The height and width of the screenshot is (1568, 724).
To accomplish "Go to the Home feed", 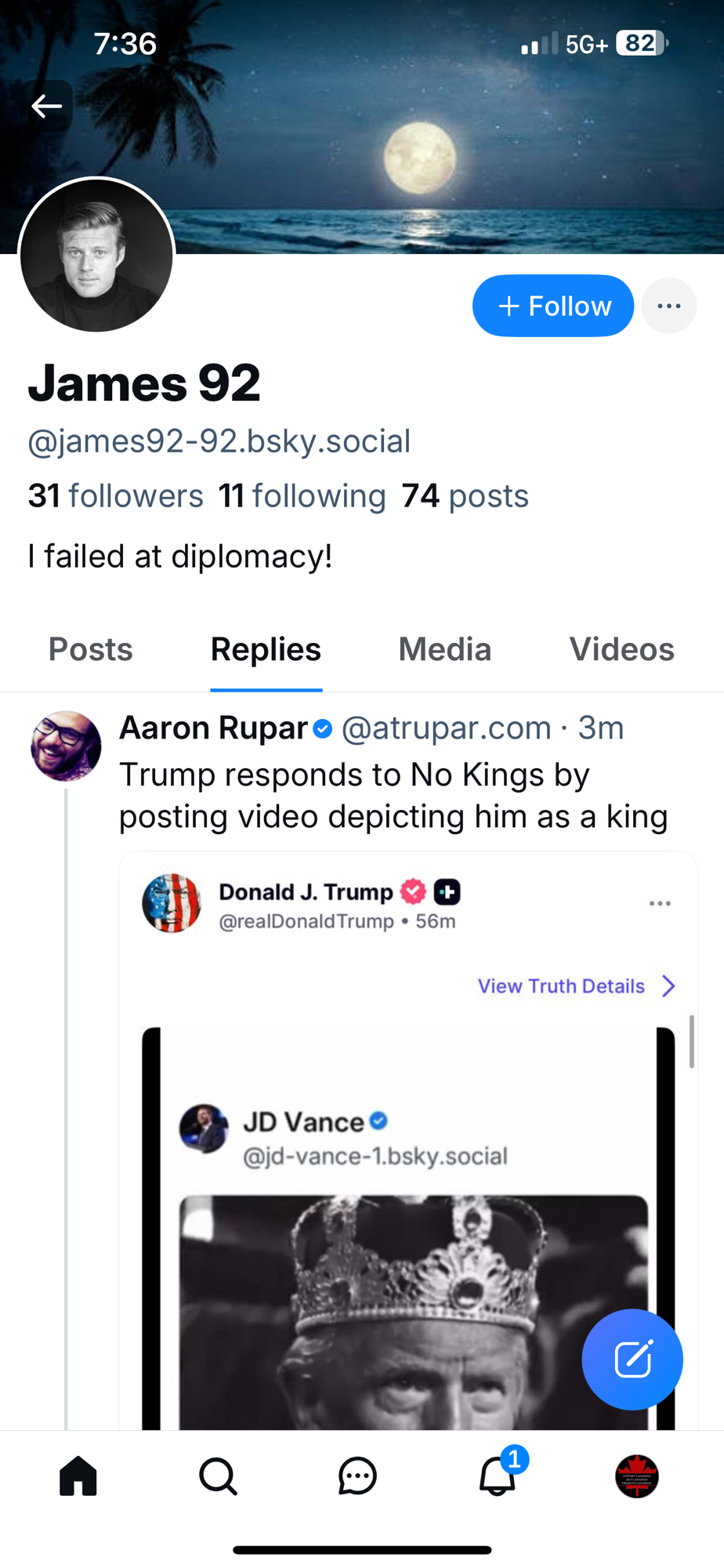I will 78,1476.
